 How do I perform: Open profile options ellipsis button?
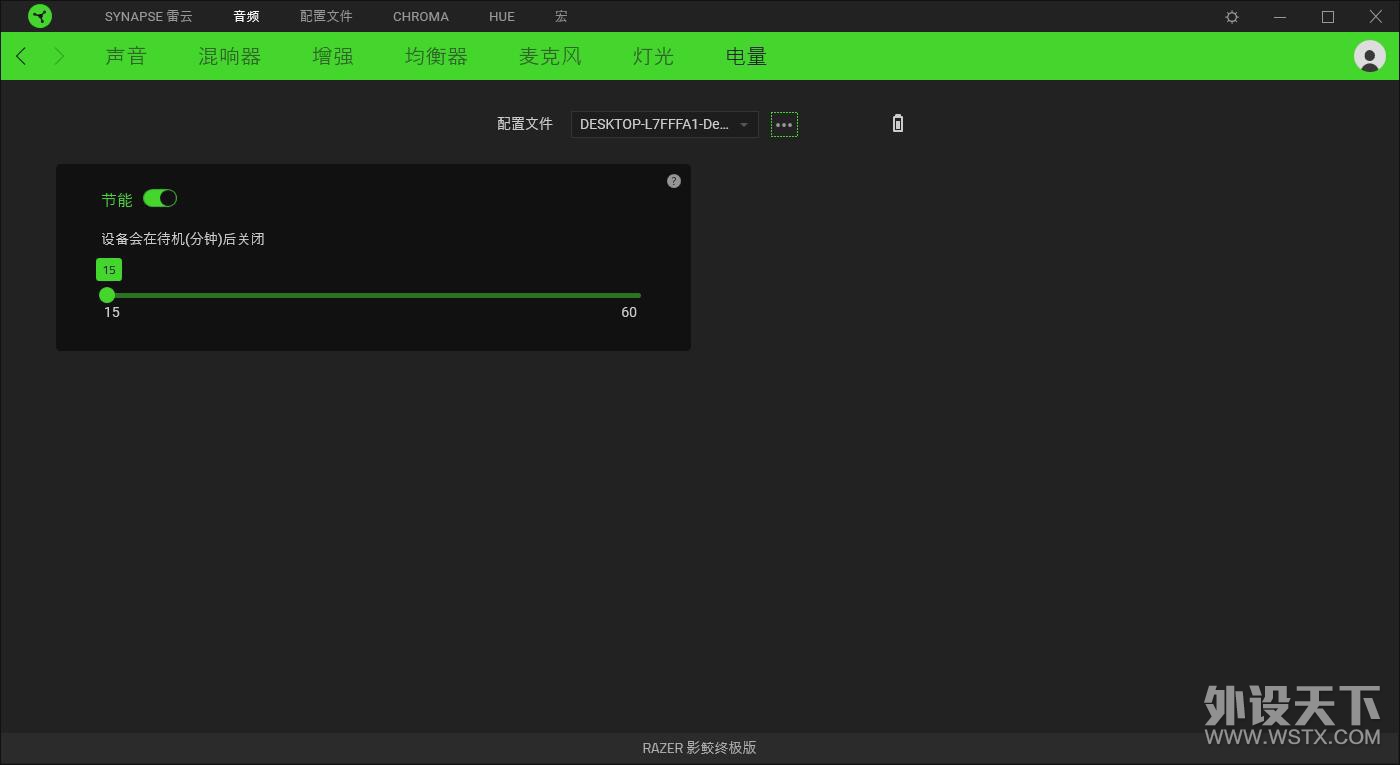(x=784, y=125)
